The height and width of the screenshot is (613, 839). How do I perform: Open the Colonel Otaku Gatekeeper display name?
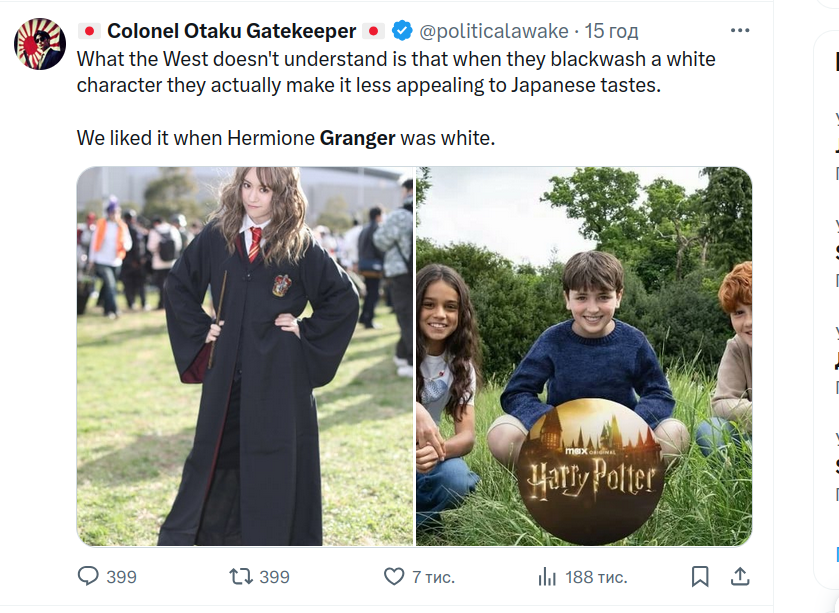[x=231, y=31]
